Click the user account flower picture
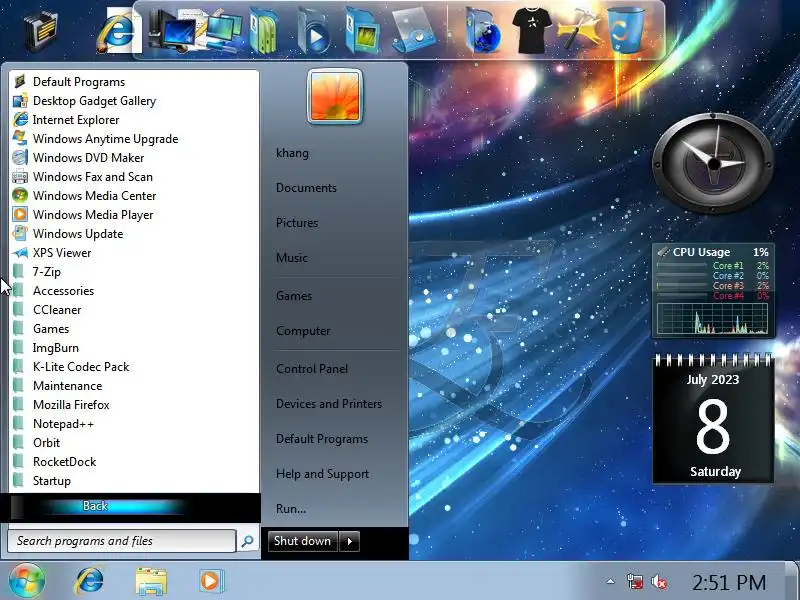This screenshot has height=600, width=800. pos(335,96)
